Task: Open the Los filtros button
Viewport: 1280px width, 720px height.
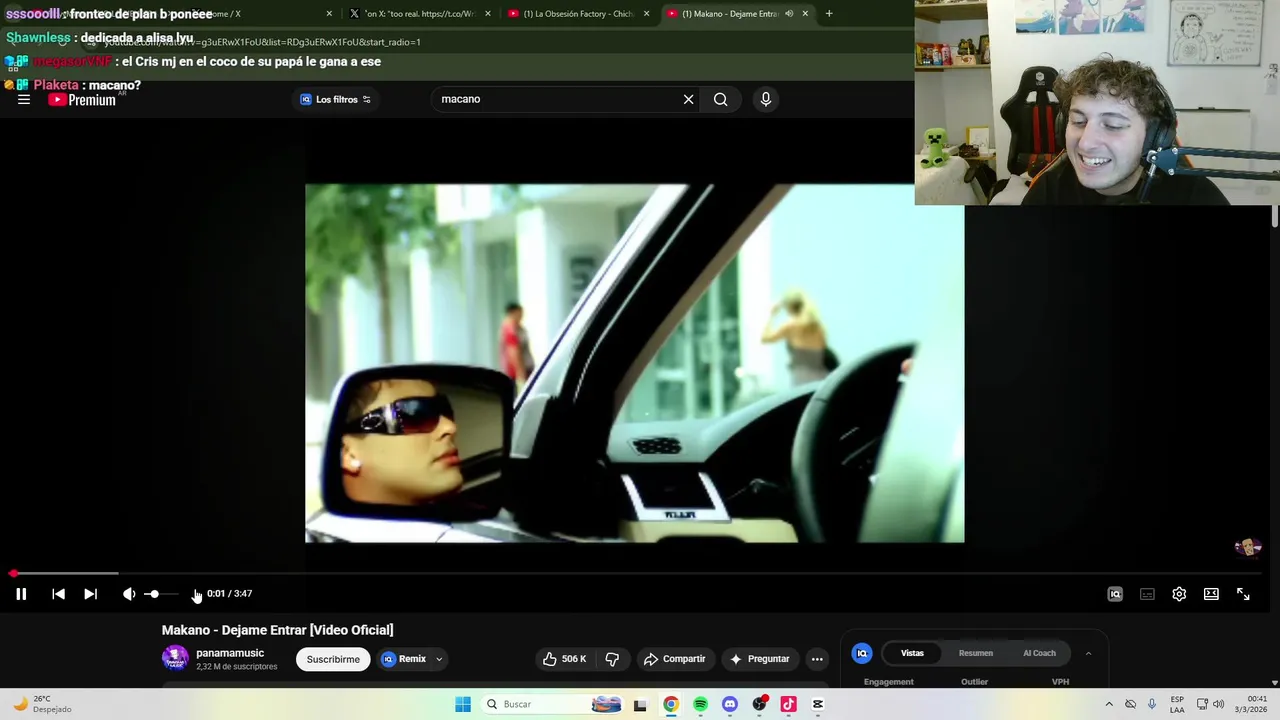Action: pyautogui.click(x=336, y=99)
